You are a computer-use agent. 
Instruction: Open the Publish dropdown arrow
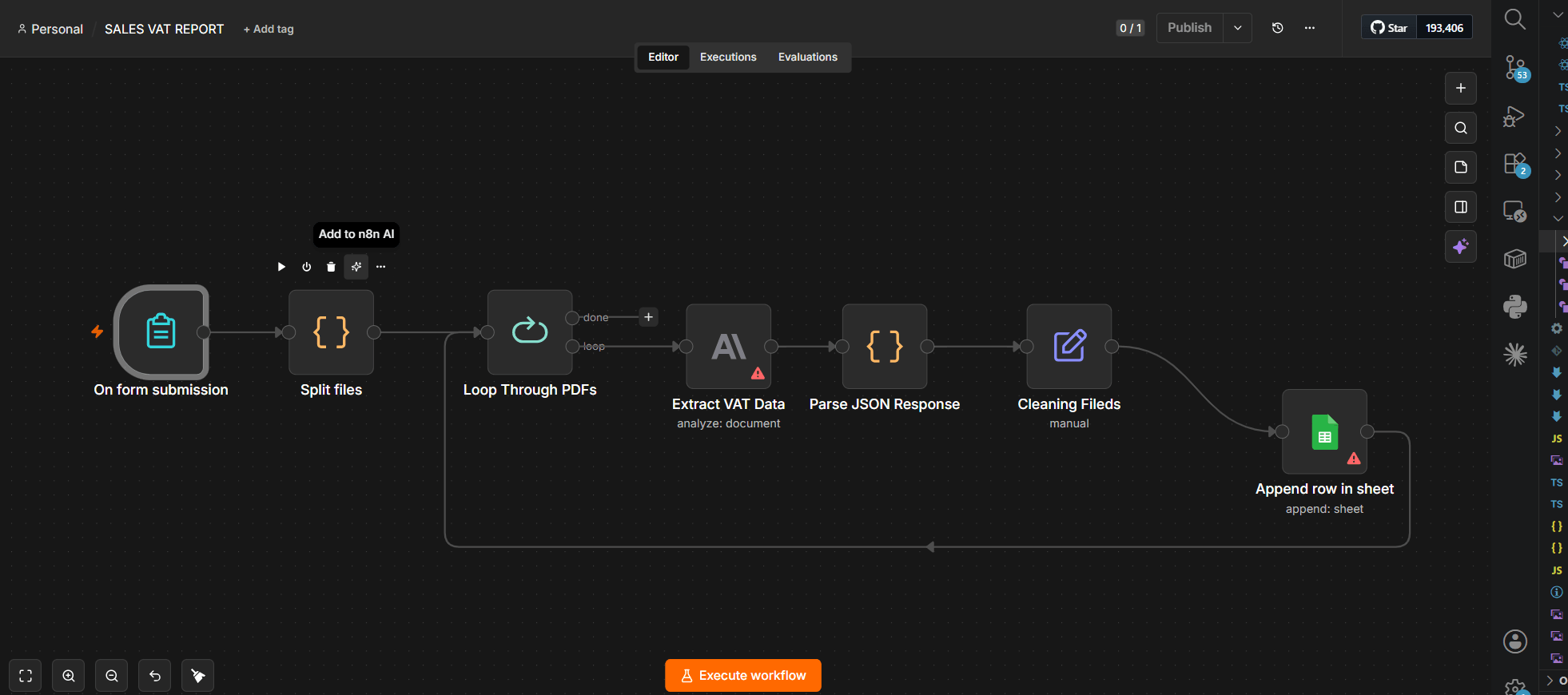point(1237,28)
